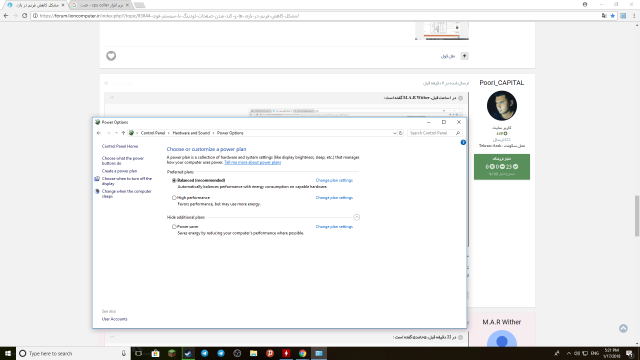
Task: Click the Power Options forward arrow
Action: tap(108, 133)
